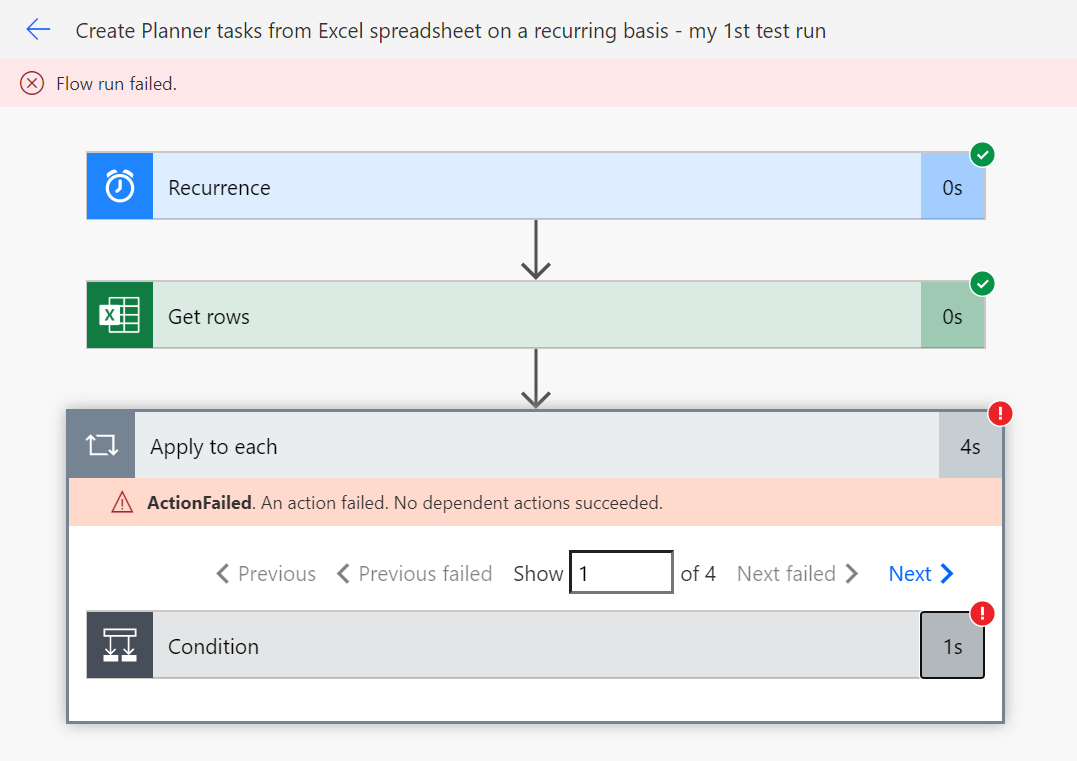Click the Next failed button
Screen dimensions: 1077x761
click(x=797, y=574)
